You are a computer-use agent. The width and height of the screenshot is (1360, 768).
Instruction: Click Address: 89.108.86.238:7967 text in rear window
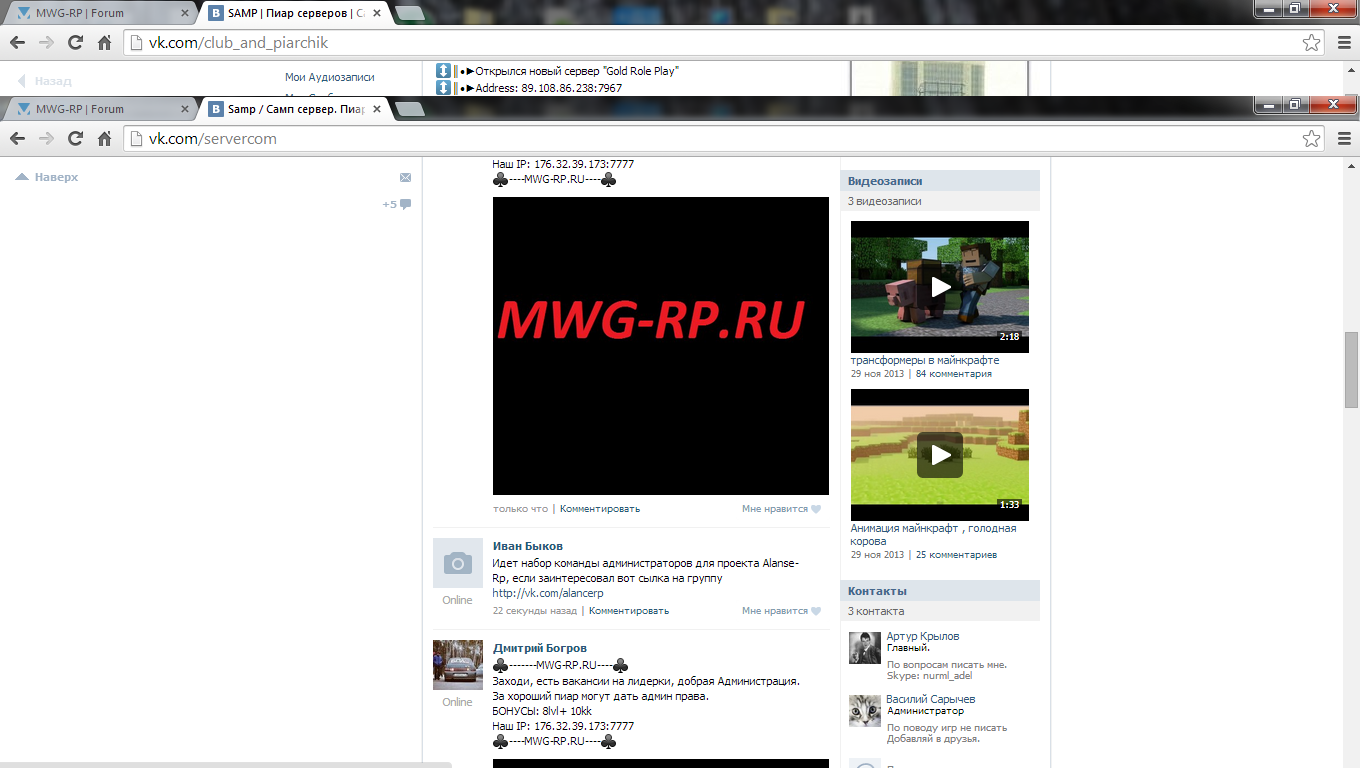(548, 89)
